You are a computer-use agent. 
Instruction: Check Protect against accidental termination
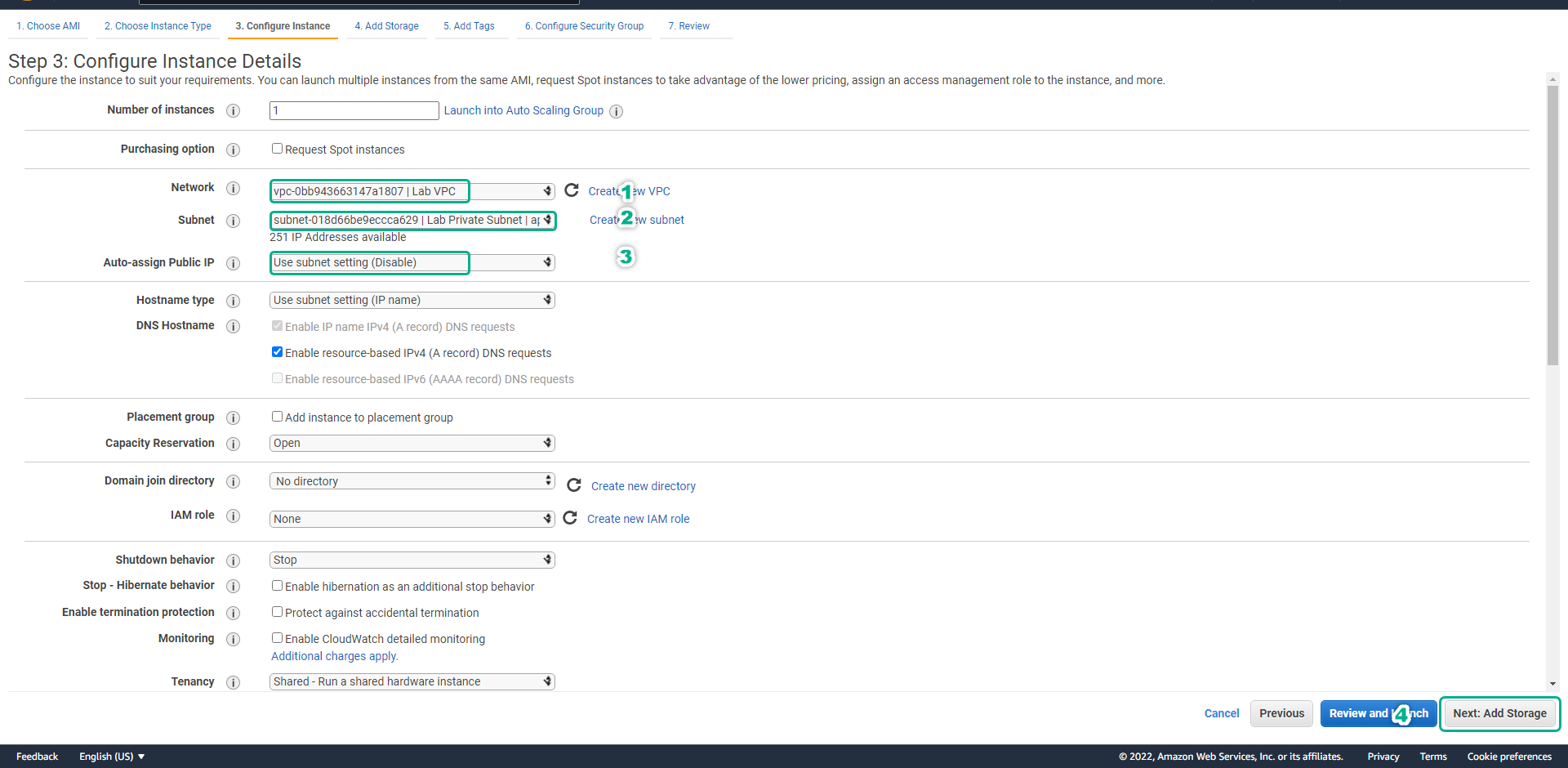(x=277, y=612)
